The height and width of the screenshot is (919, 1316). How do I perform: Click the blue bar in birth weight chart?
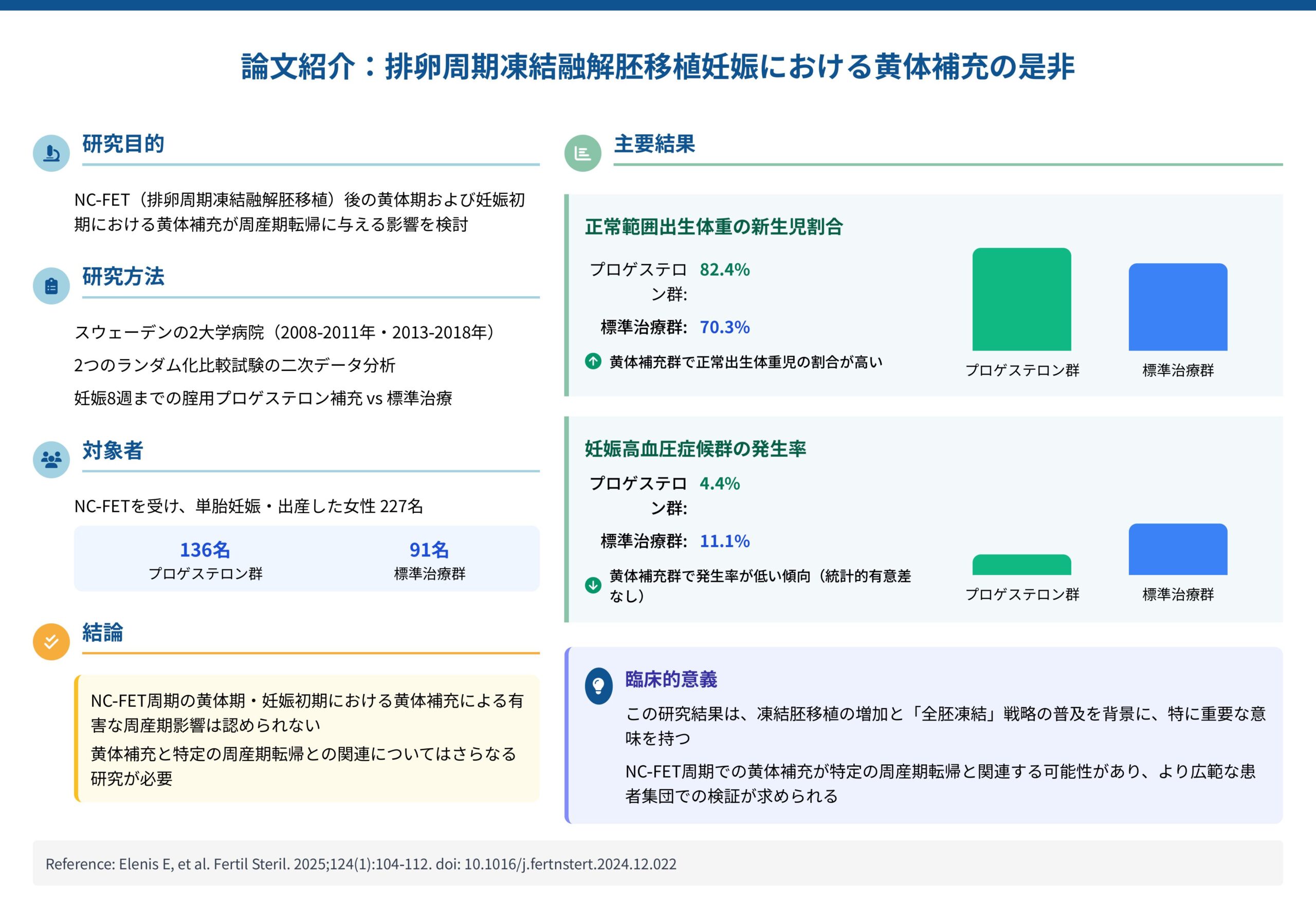pyautogui.click(x=1178, y=308)
